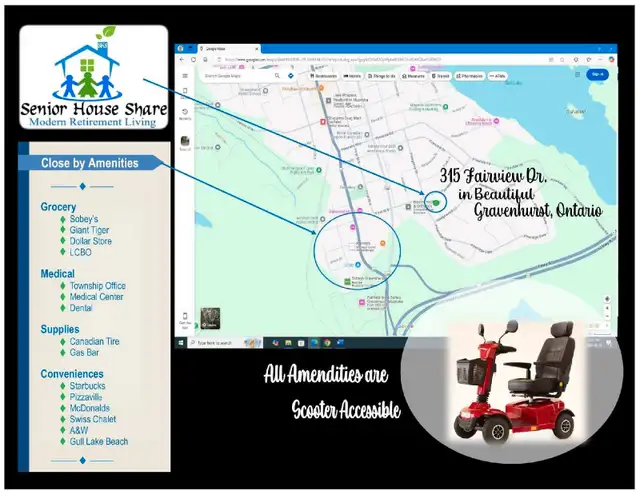Click the LCBO list entry
Viewport: 640px width, 494px height.
point(80,252)
